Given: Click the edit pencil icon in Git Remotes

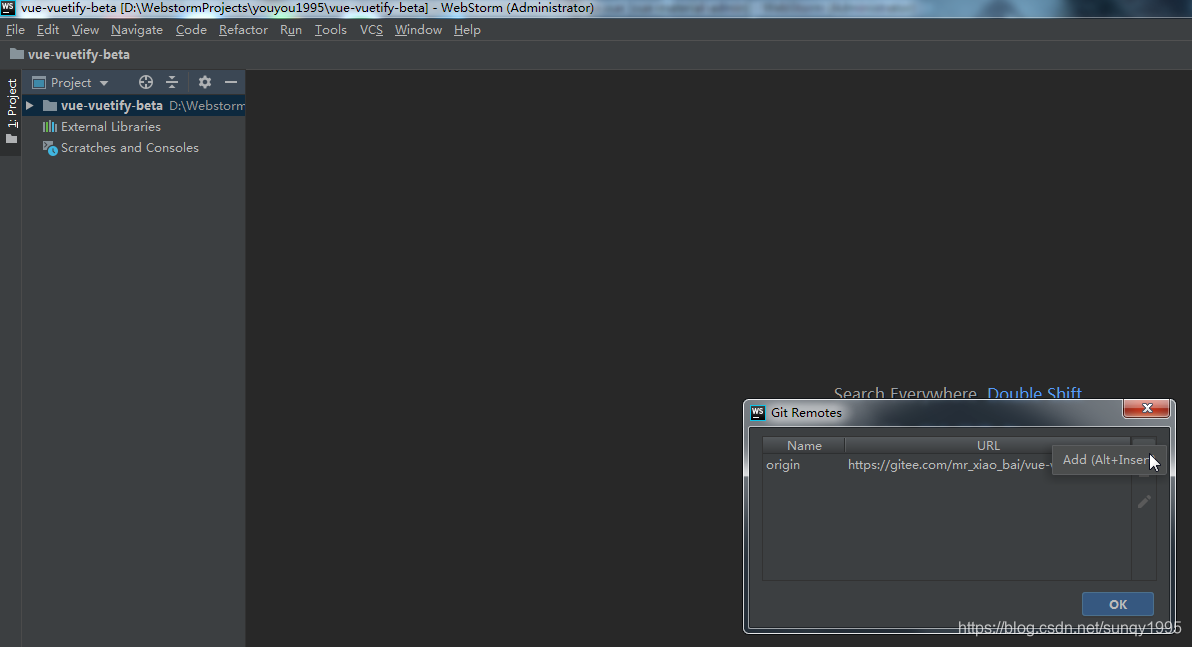Looking at the screenshot, I should point(1144,502).
